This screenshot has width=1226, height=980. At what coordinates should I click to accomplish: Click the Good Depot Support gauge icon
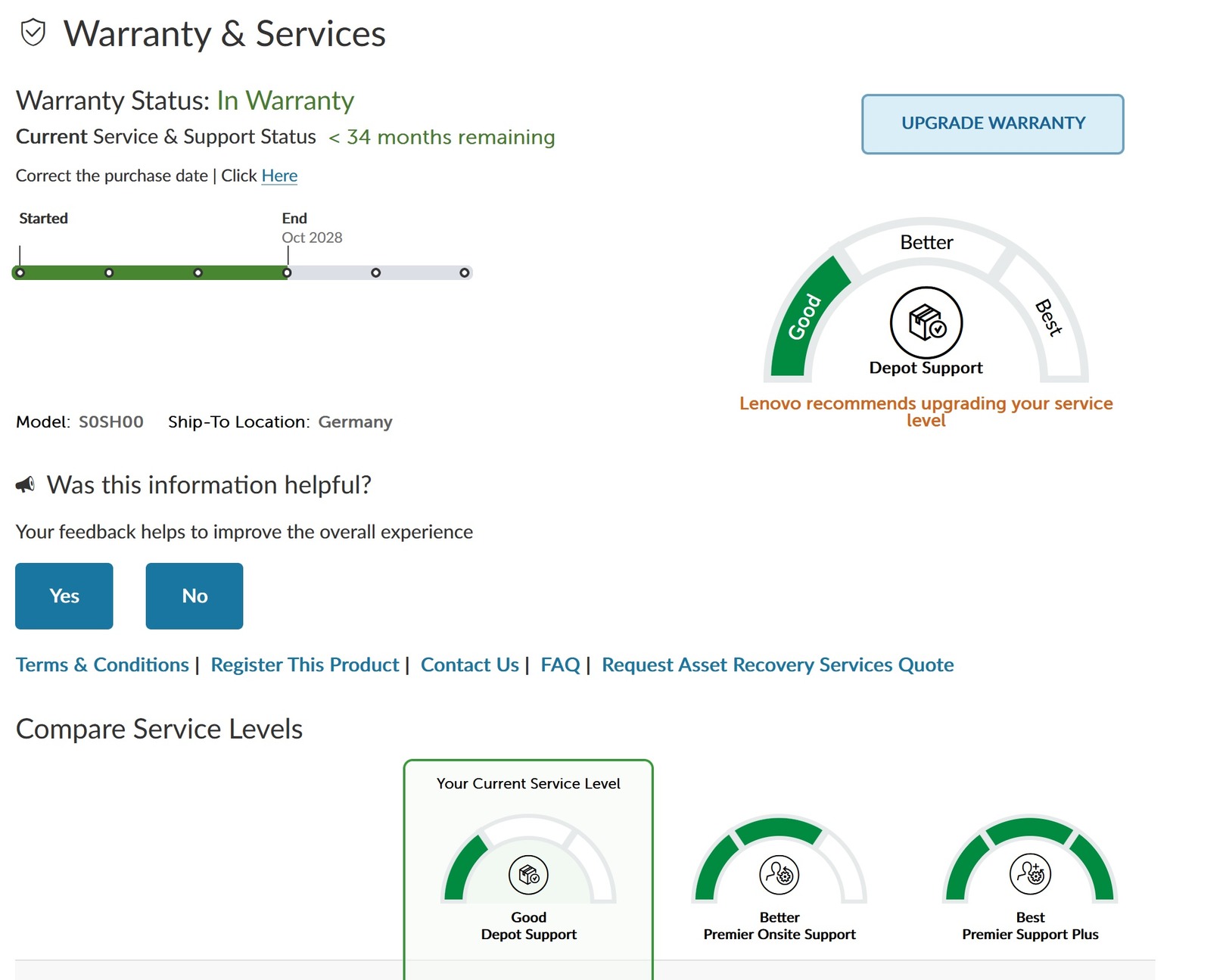[528, 875]
